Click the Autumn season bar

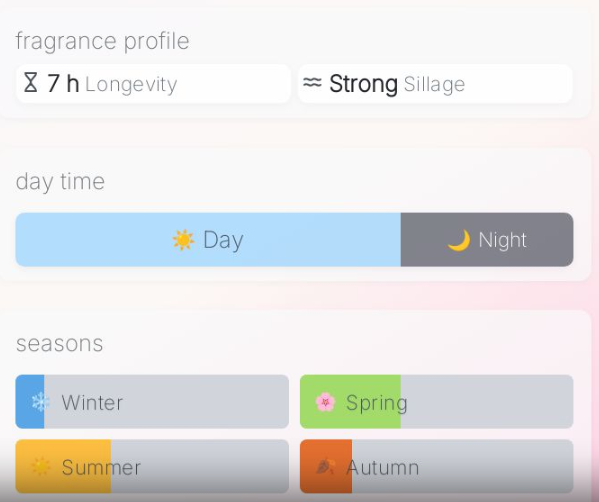[x=437, y=466]
